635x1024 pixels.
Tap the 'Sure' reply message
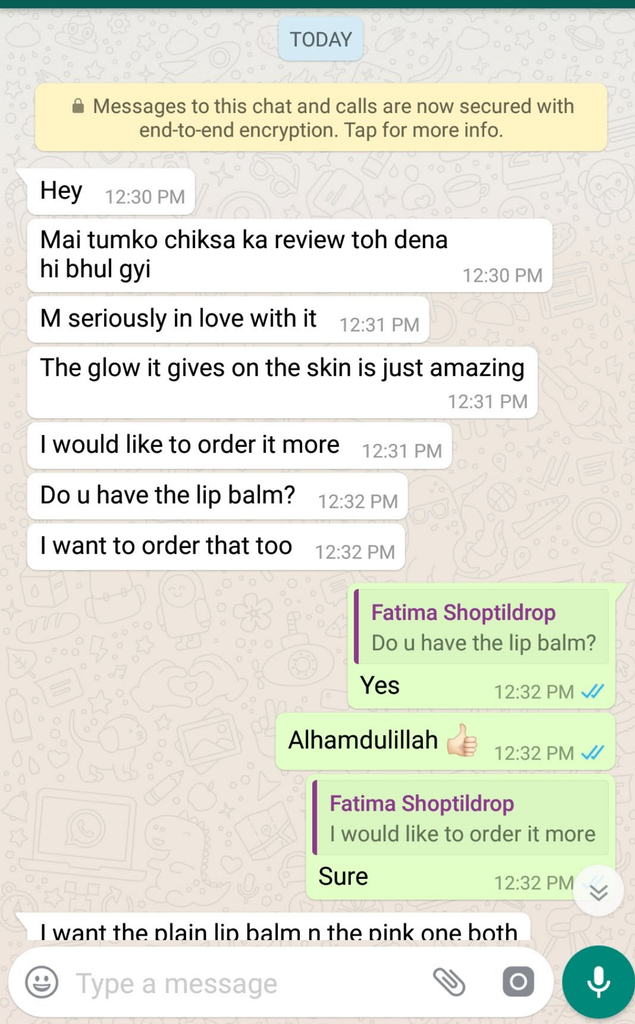461,837
